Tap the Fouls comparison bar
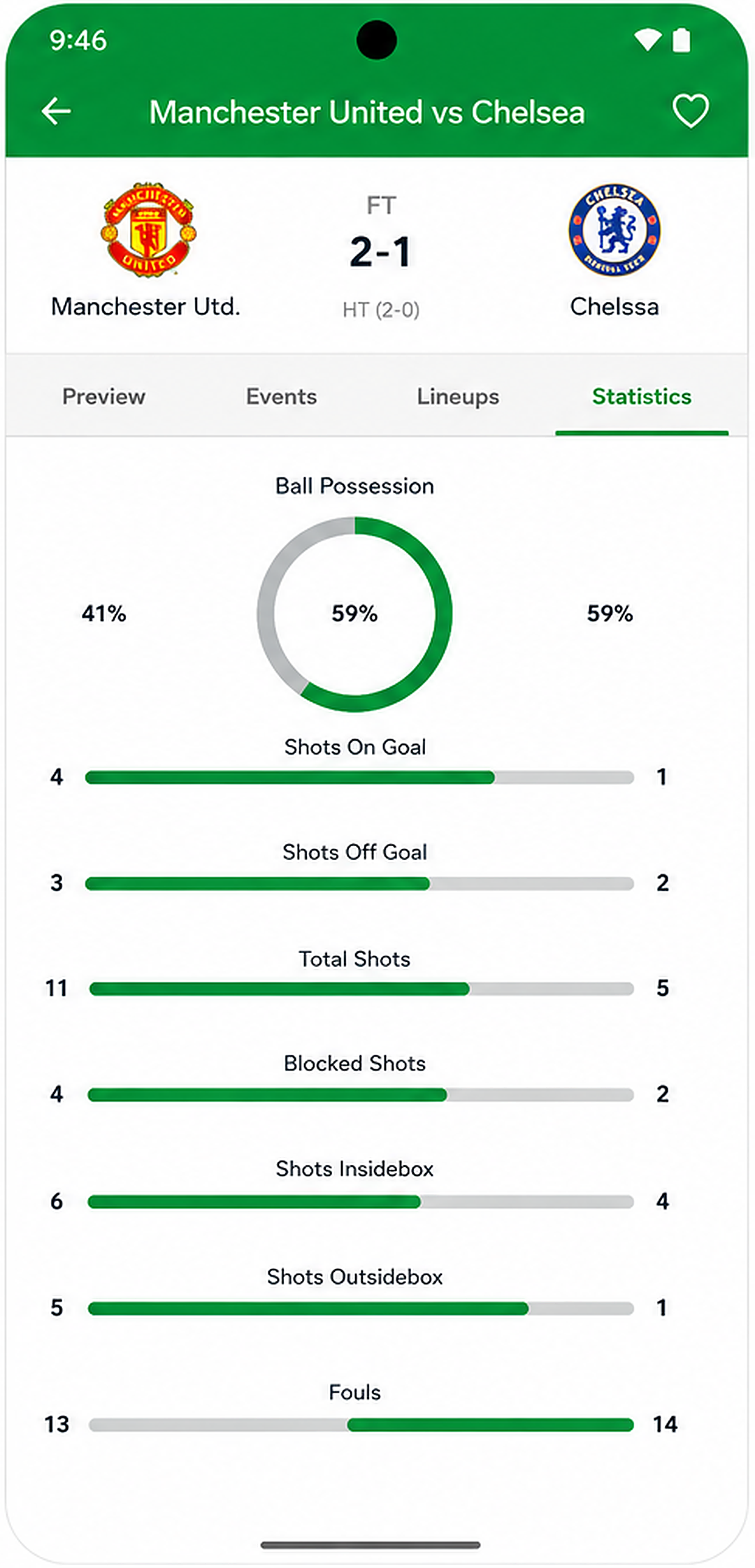Screen dimensions: 755x1568 361,1425
